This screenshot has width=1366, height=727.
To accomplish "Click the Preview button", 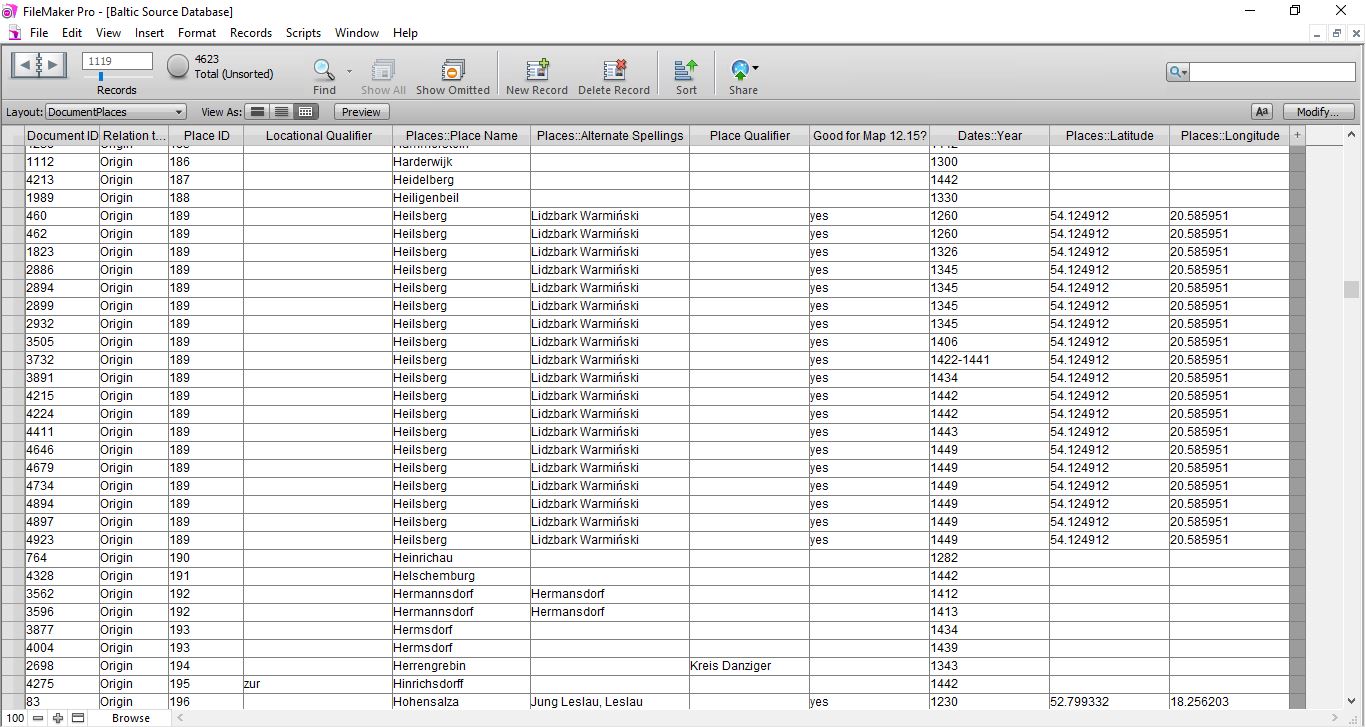I will (x=361, y=112).
